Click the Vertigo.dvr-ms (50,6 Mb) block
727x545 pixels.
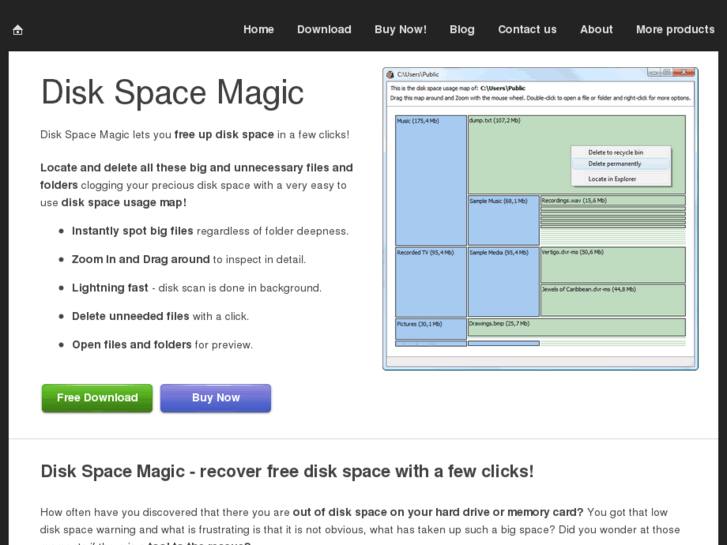click(x=613, y=265)
